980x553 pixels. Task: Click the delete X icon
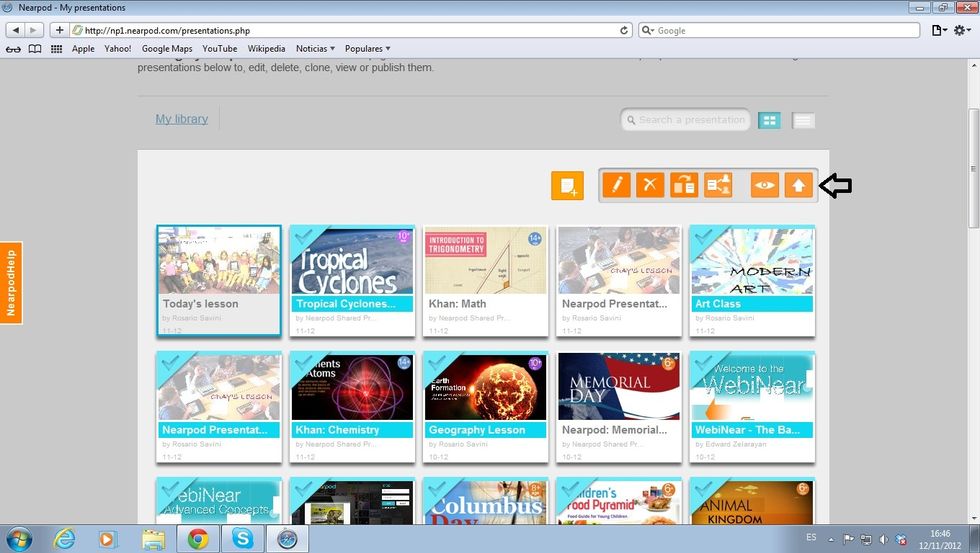tap(650, 185)
